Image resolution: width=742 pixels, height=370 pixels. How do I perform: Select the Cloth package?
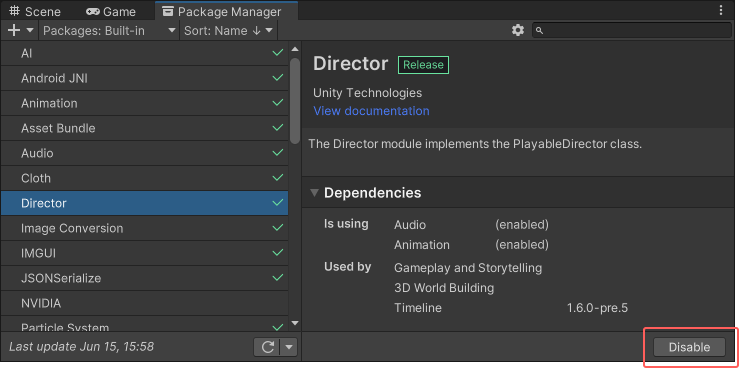click(x=144, y=178)
